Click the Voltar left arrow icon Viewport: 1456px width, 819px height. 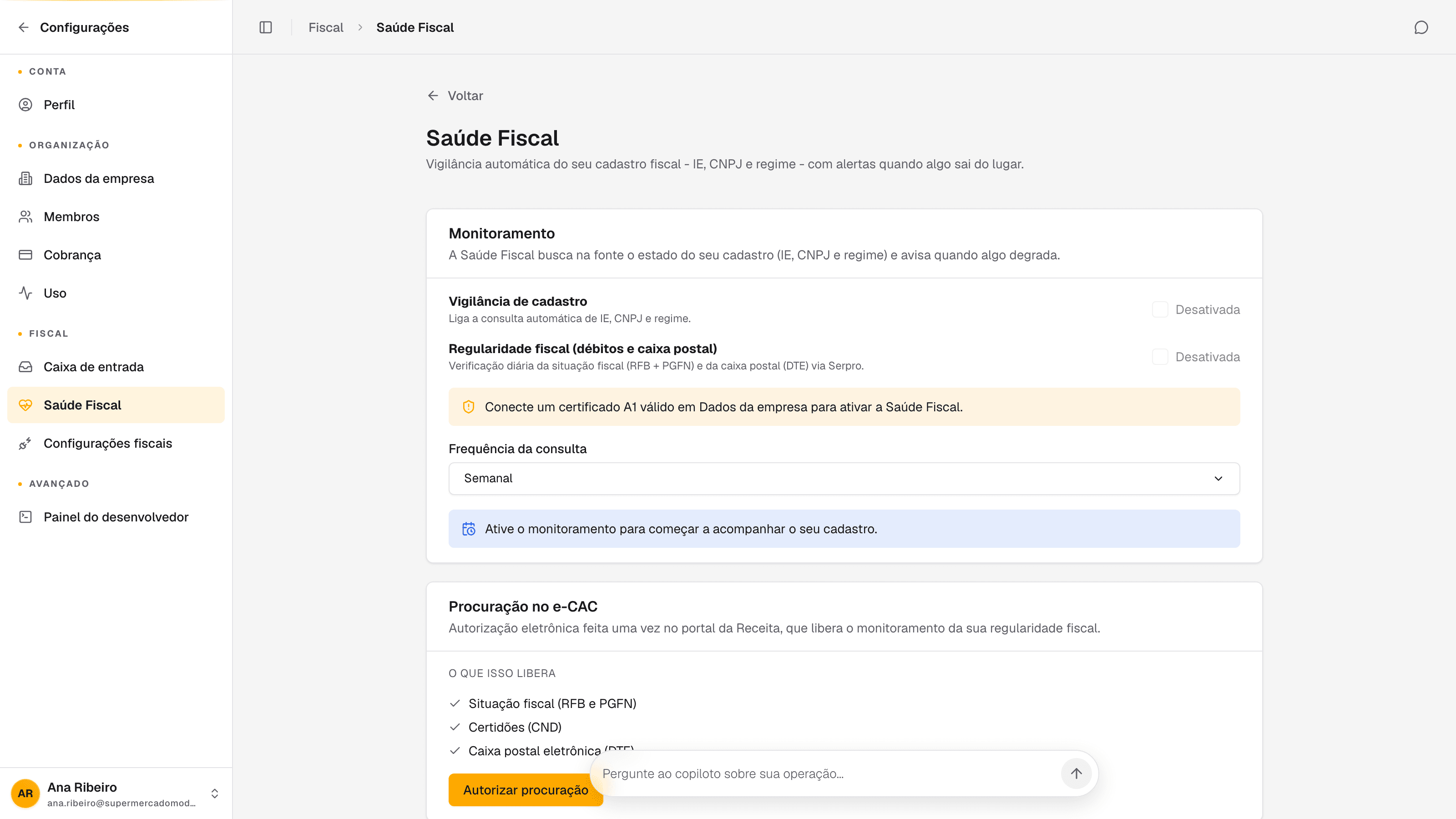coord(433,96)
